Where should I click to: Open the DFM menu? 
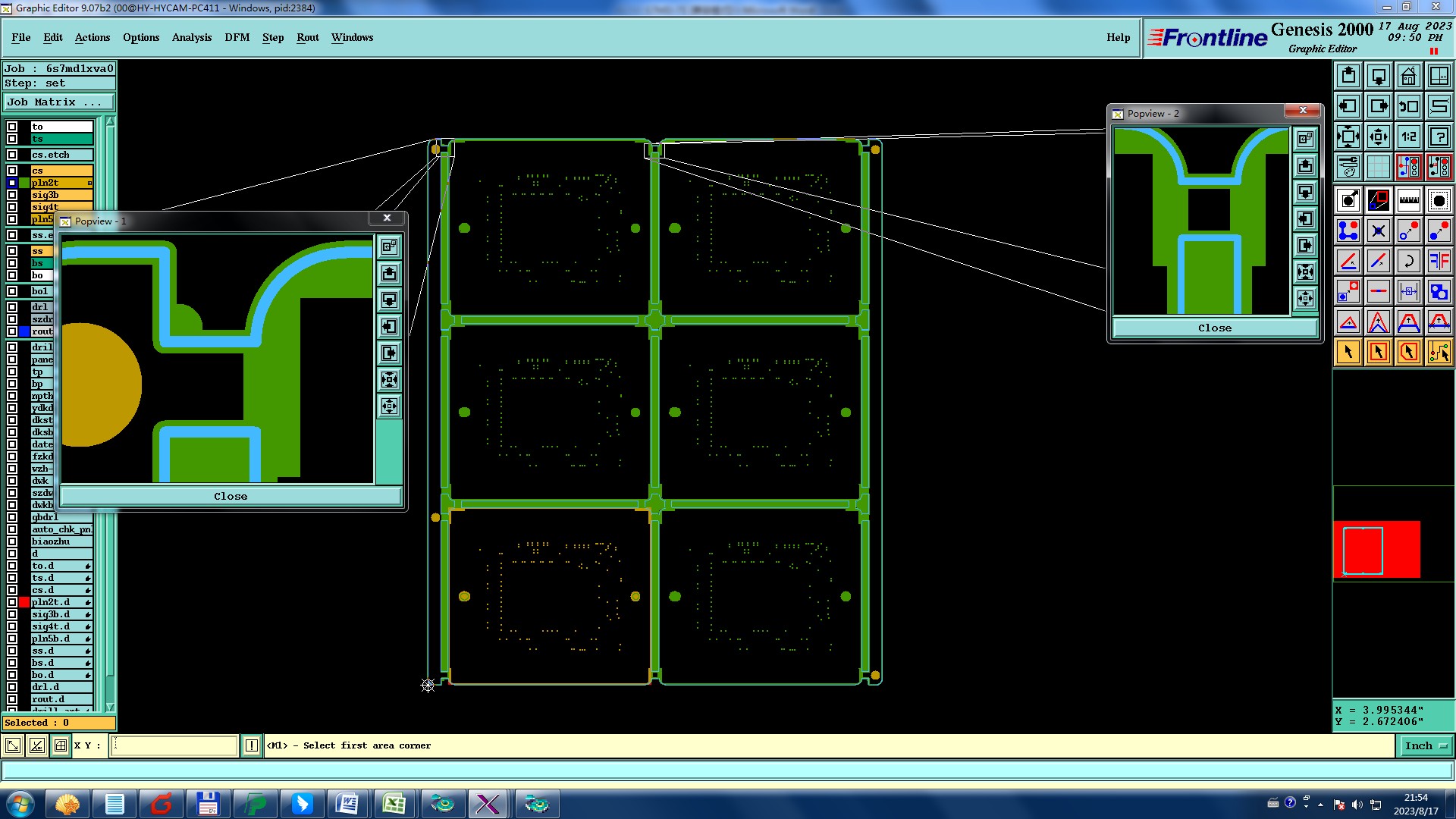click(237, 37)
